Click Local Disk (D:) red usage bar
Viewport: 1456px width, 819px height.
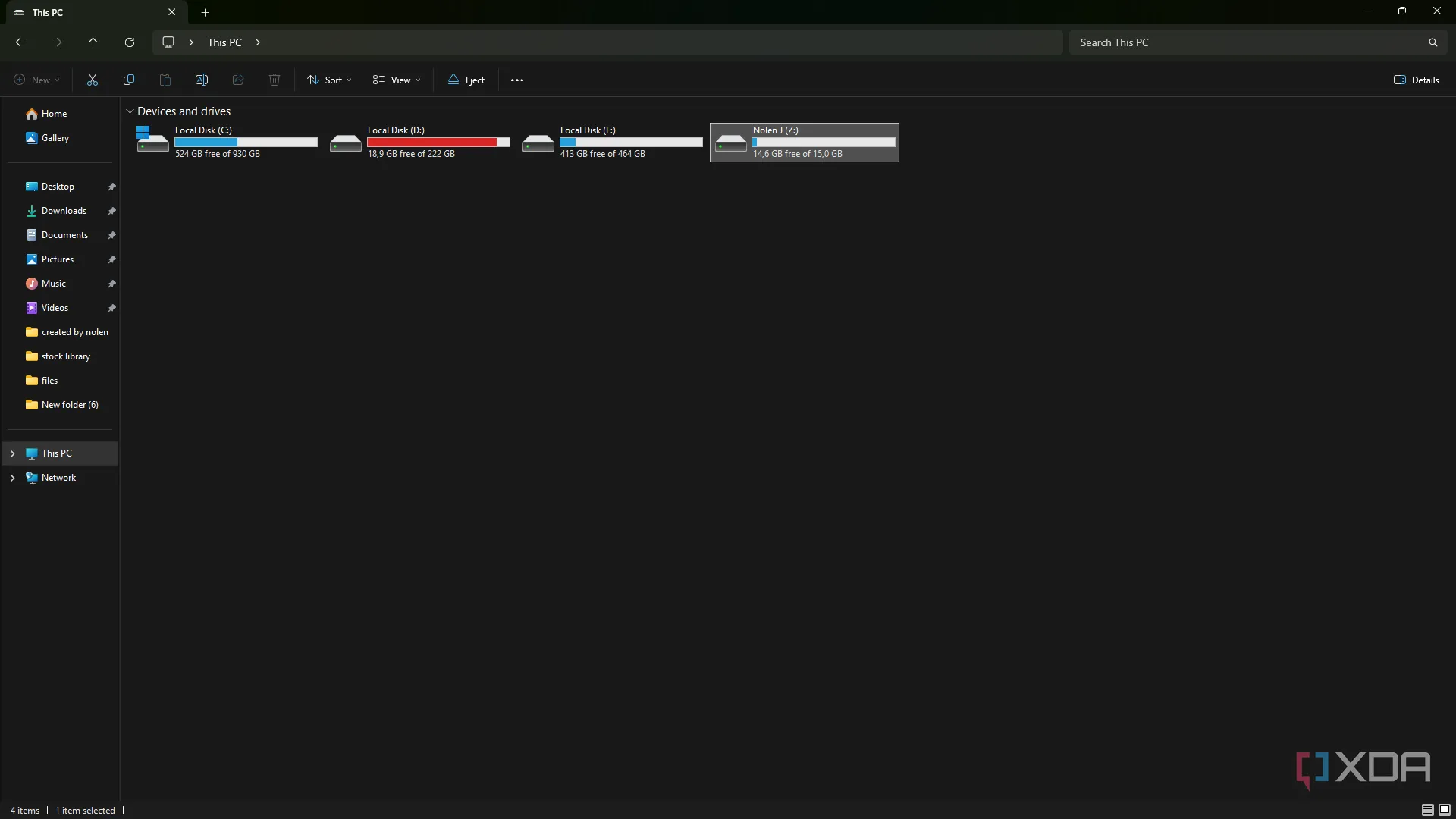pyautogui.click(x=438, y=143)
